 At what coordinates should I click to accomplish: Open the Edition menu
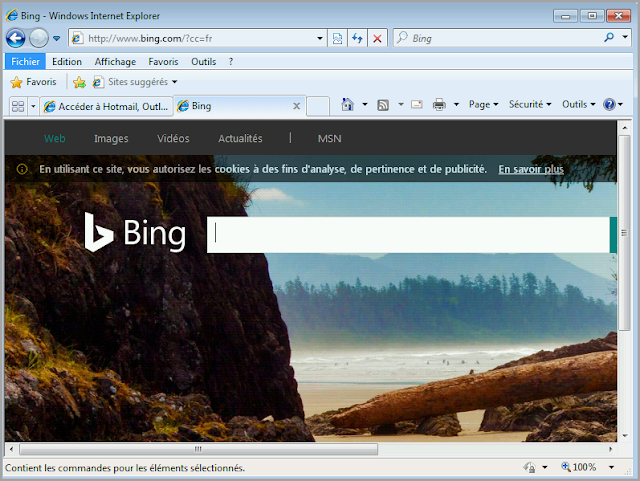coord(67,62)
